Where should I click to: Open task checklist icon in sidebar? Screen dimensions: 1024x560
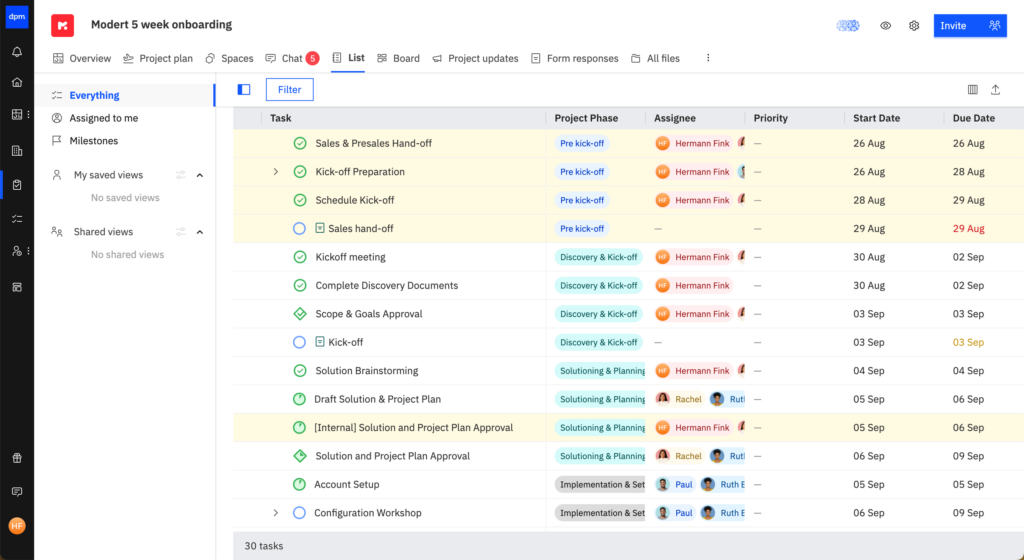17,219
